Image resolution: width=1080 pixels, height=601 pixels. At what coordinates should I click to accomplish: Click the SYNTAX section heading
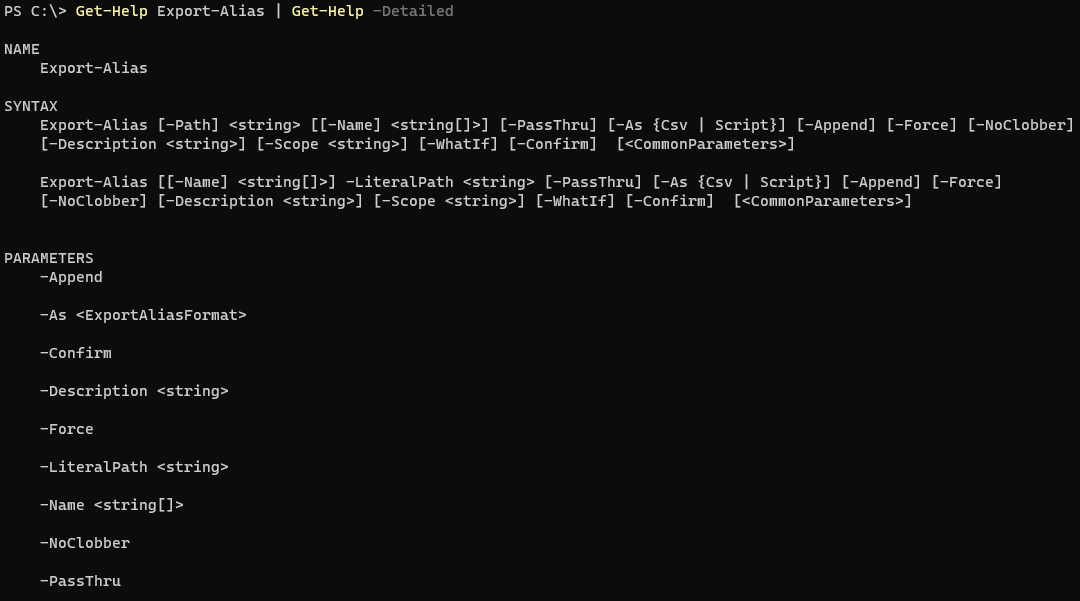31,106
